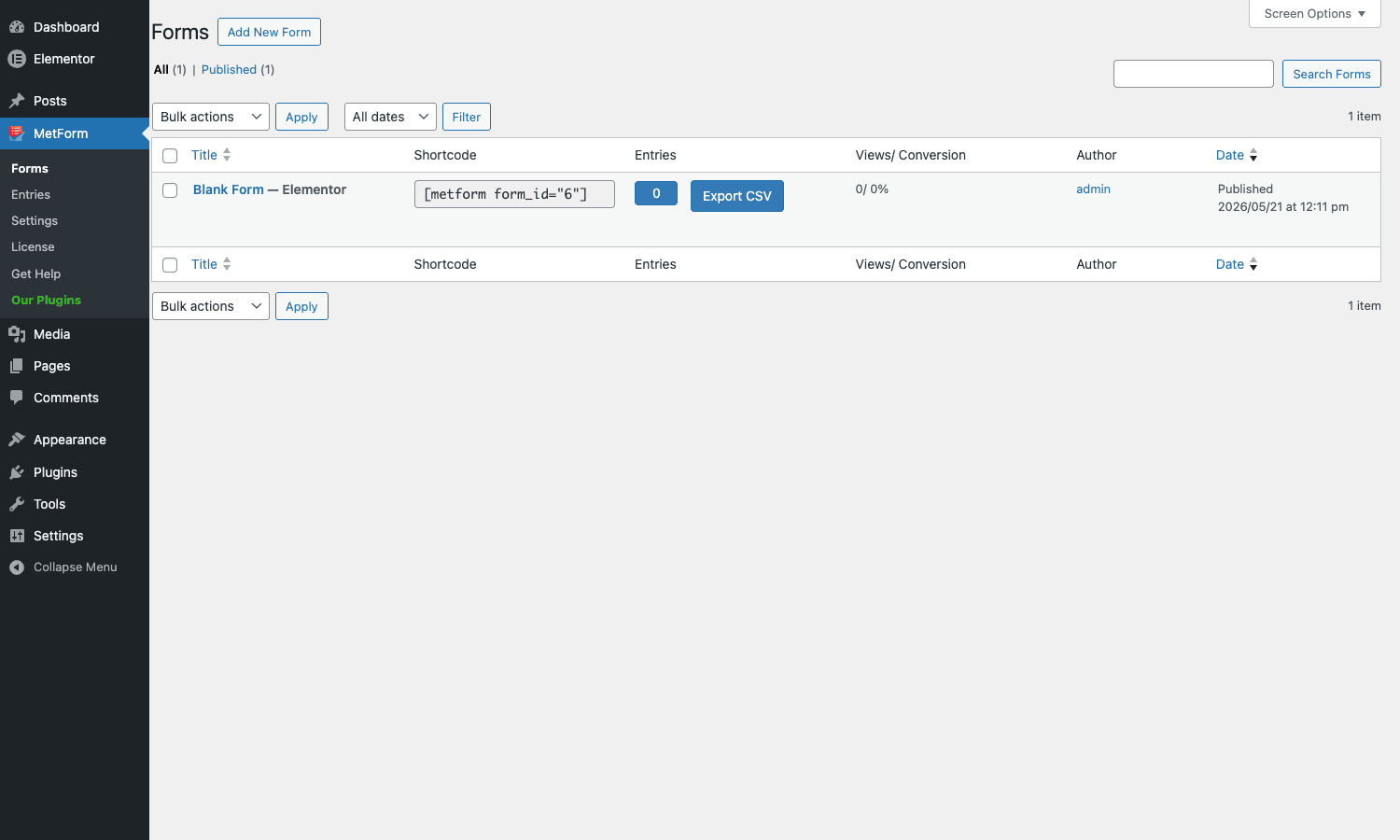Show All forms filter link

(161, 69)
